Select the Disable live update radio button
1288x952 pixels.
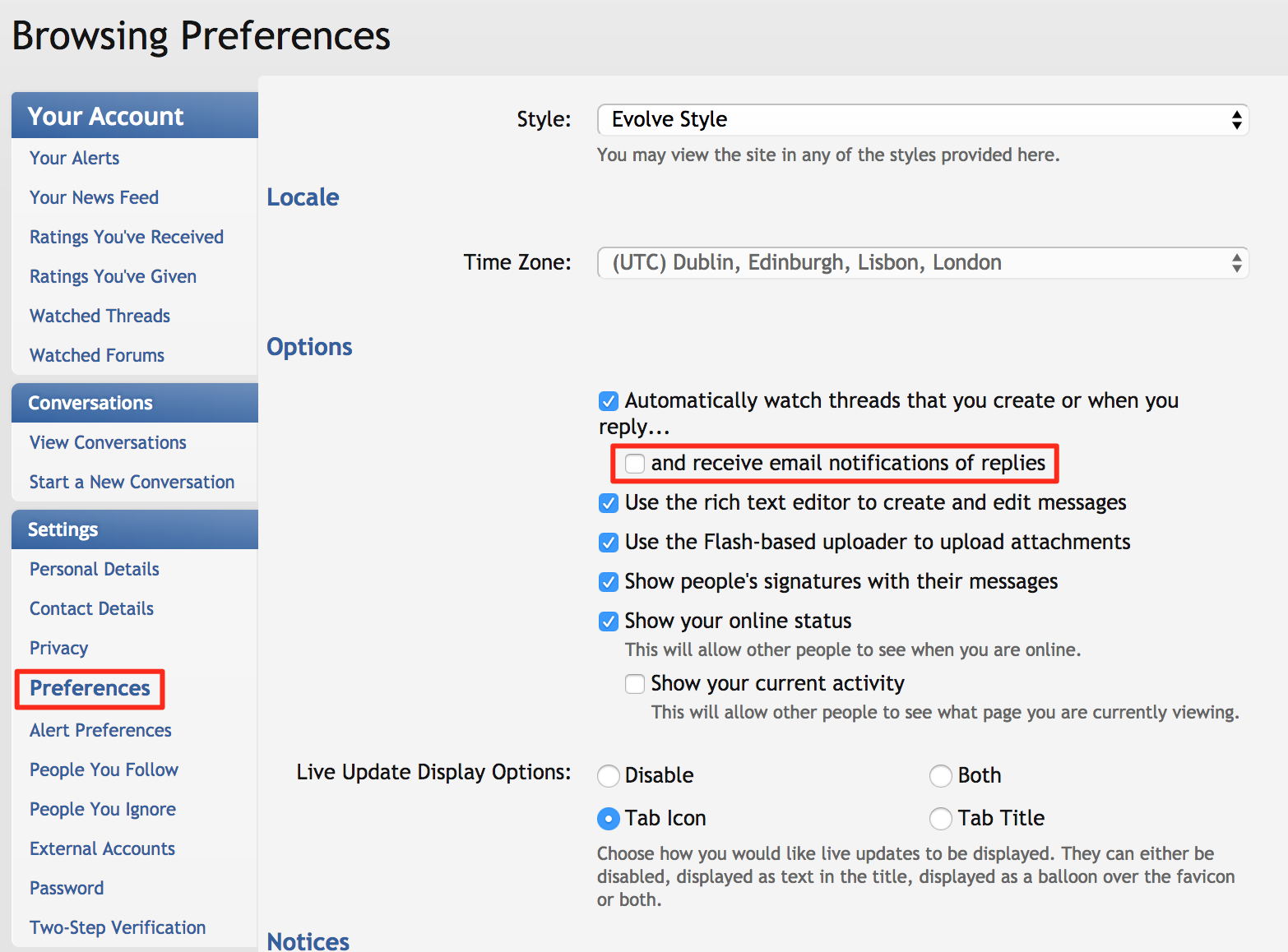pyautogui.click(x=609, y=776)
